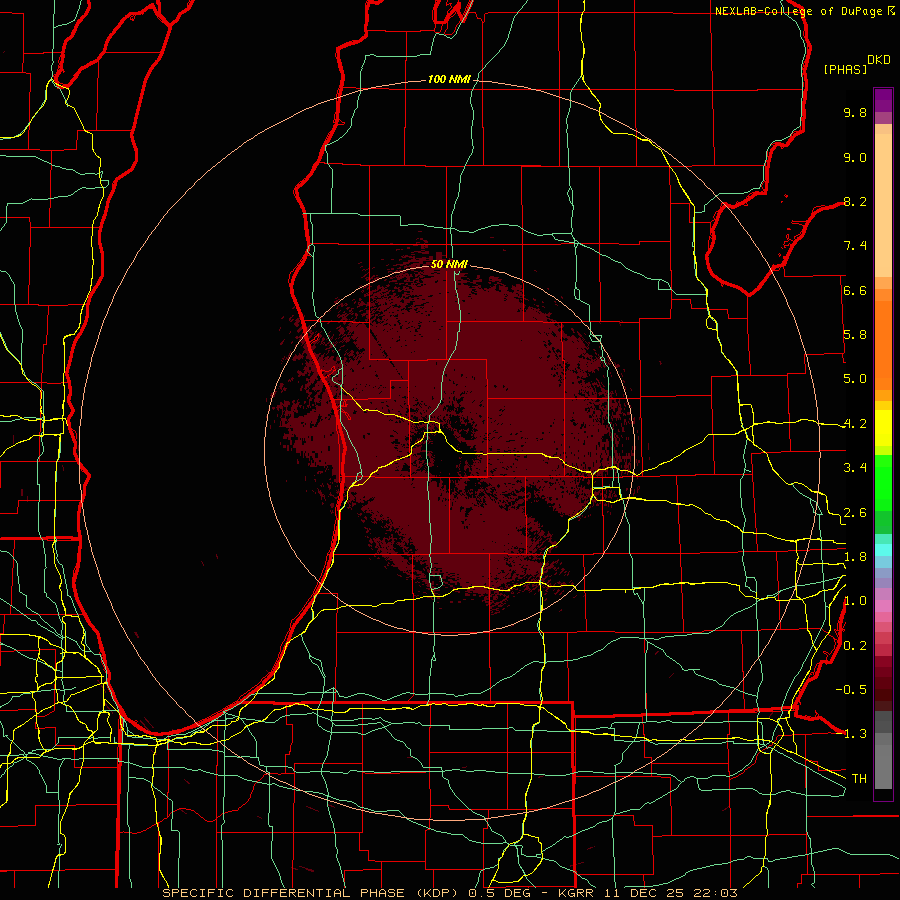Pick the yellow band on the color bar
This screenshot has height=900, width=900.
883,428
